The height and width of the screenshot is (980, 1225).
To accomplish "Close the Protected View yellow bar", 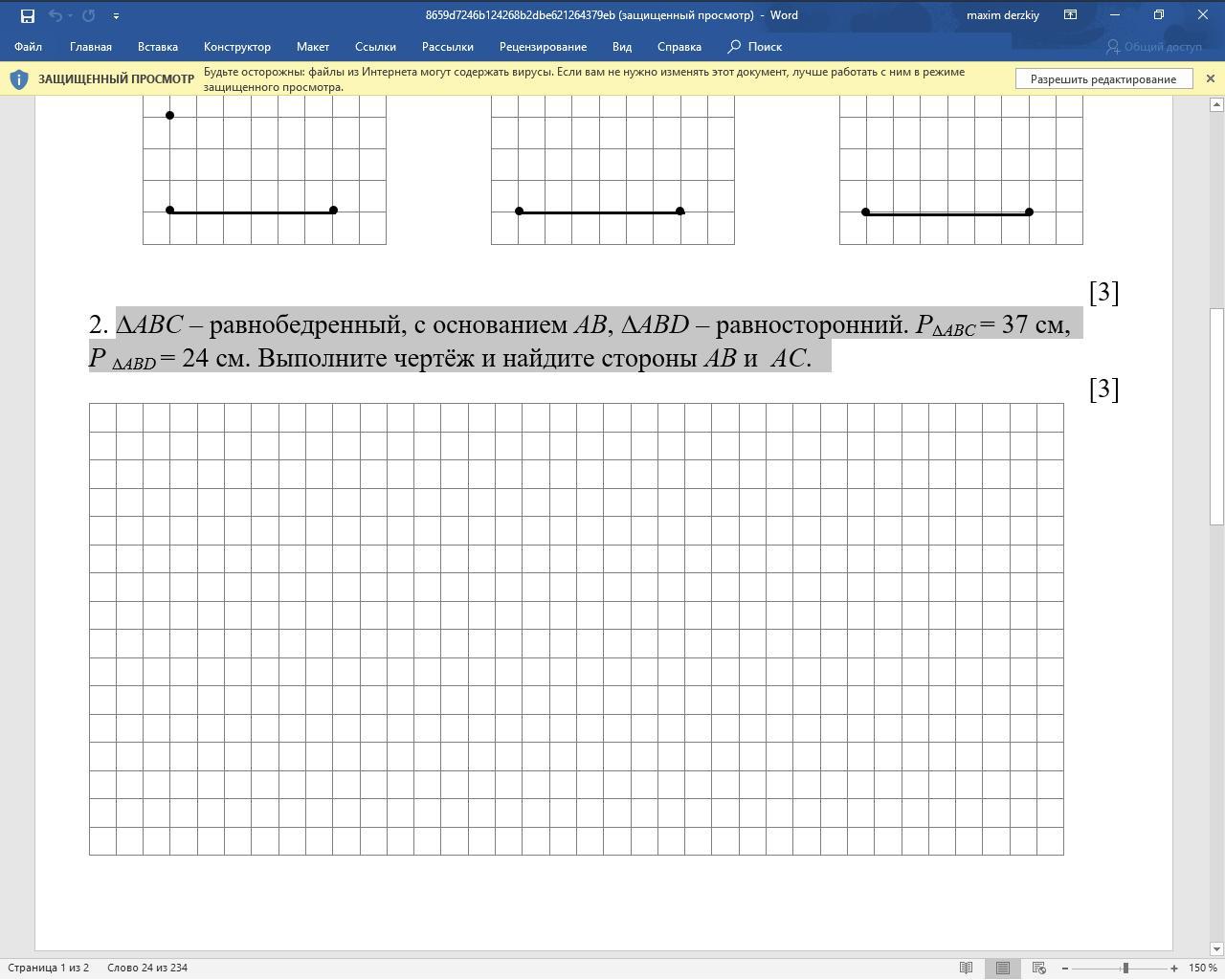I will (x=1210, y=78).
